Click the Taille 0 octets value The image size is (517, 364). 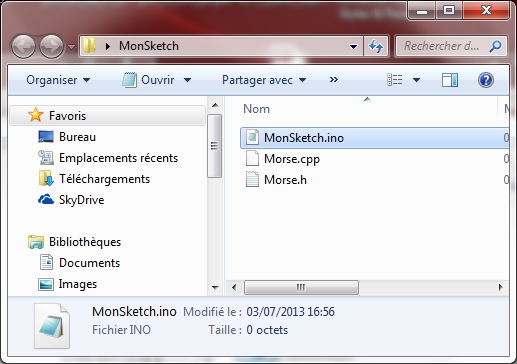267,330
